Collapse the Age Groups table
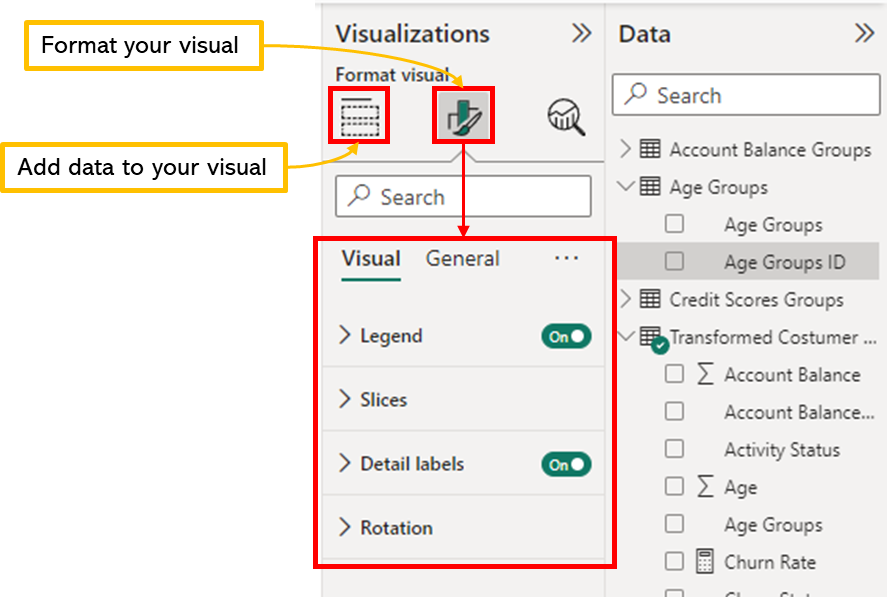 coord(628,187)
